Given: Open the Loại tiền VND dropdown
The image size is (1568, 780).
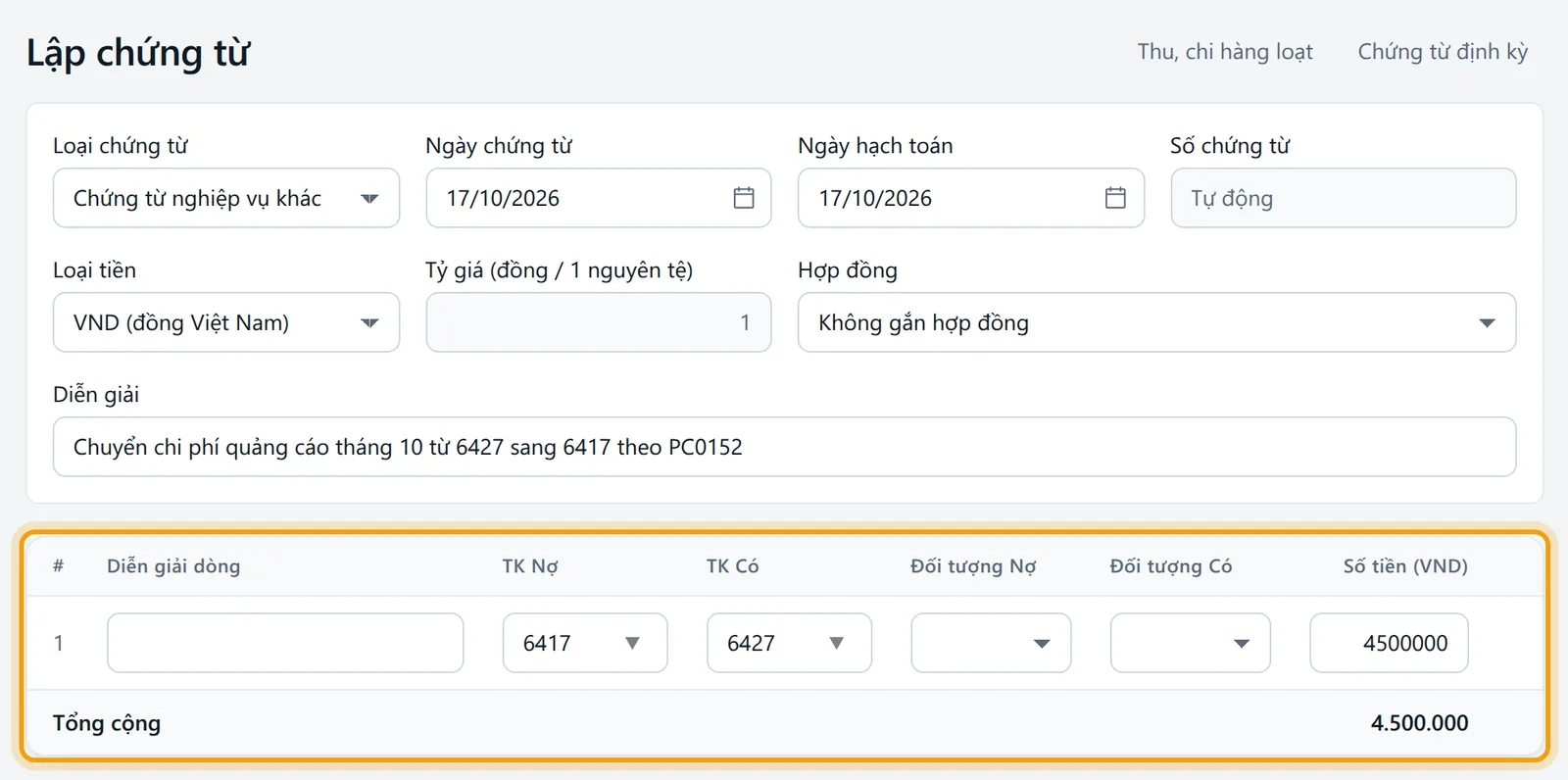Looking at the screenshot, I should coord(226,322).
